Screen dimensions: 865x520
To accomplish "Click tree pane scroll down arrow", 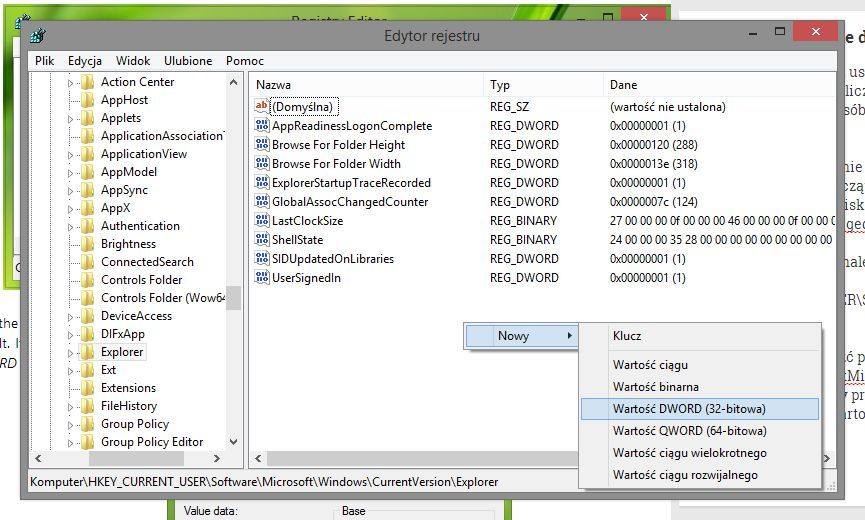I will coord(233,442).
